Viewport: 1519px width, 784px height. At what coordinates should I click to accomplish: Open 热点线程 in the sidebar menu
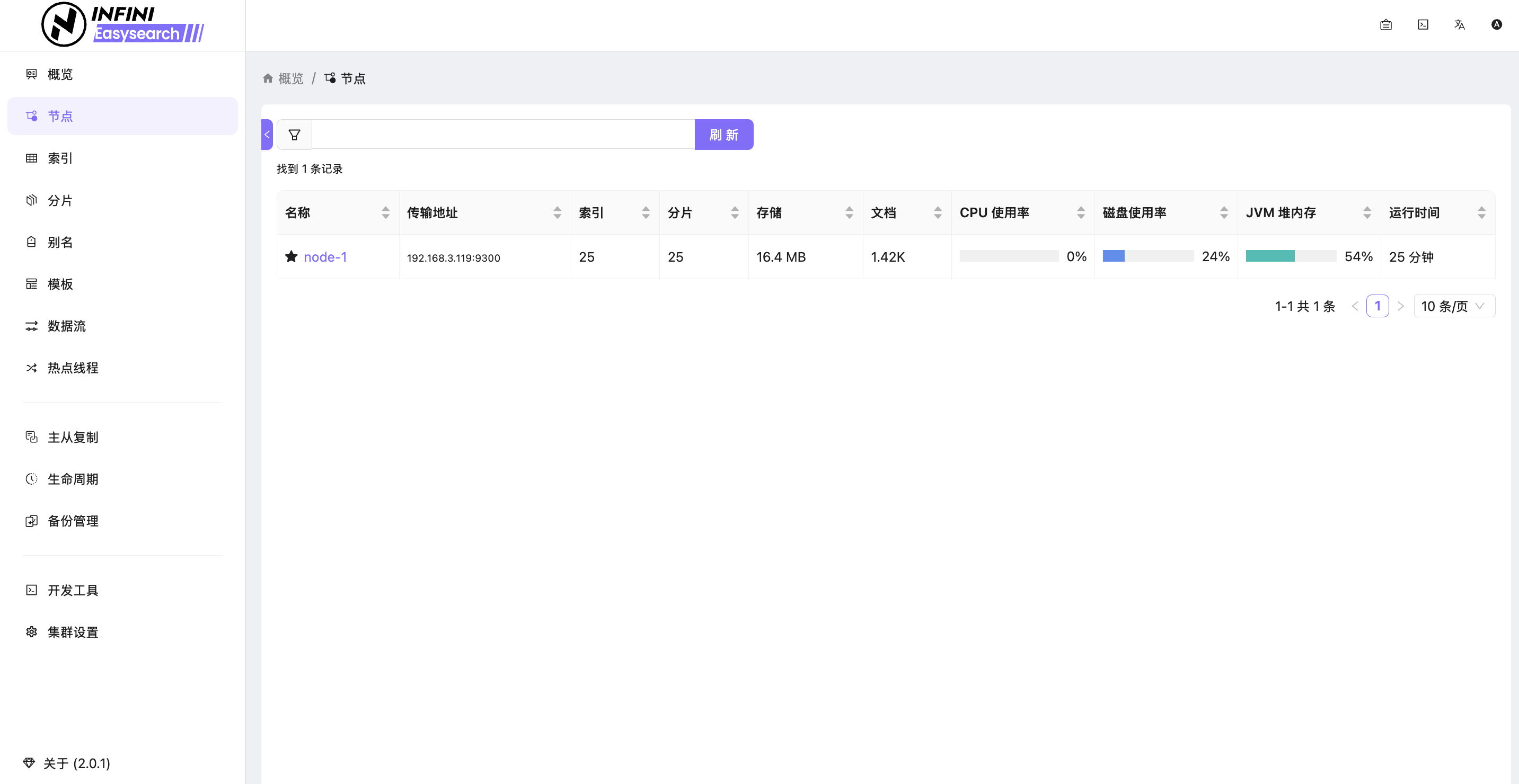73,368
